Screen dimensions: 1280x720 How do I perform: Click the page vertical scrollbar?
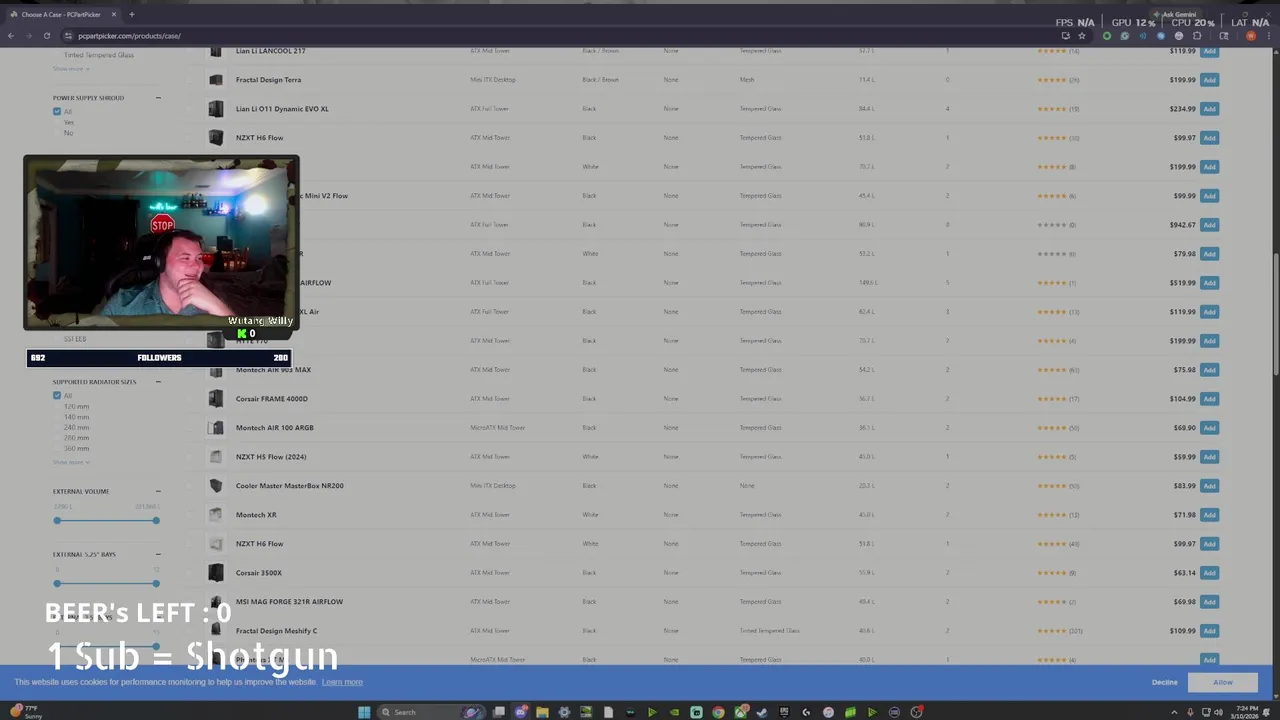pyautogui.click(x=1275, y=315)
